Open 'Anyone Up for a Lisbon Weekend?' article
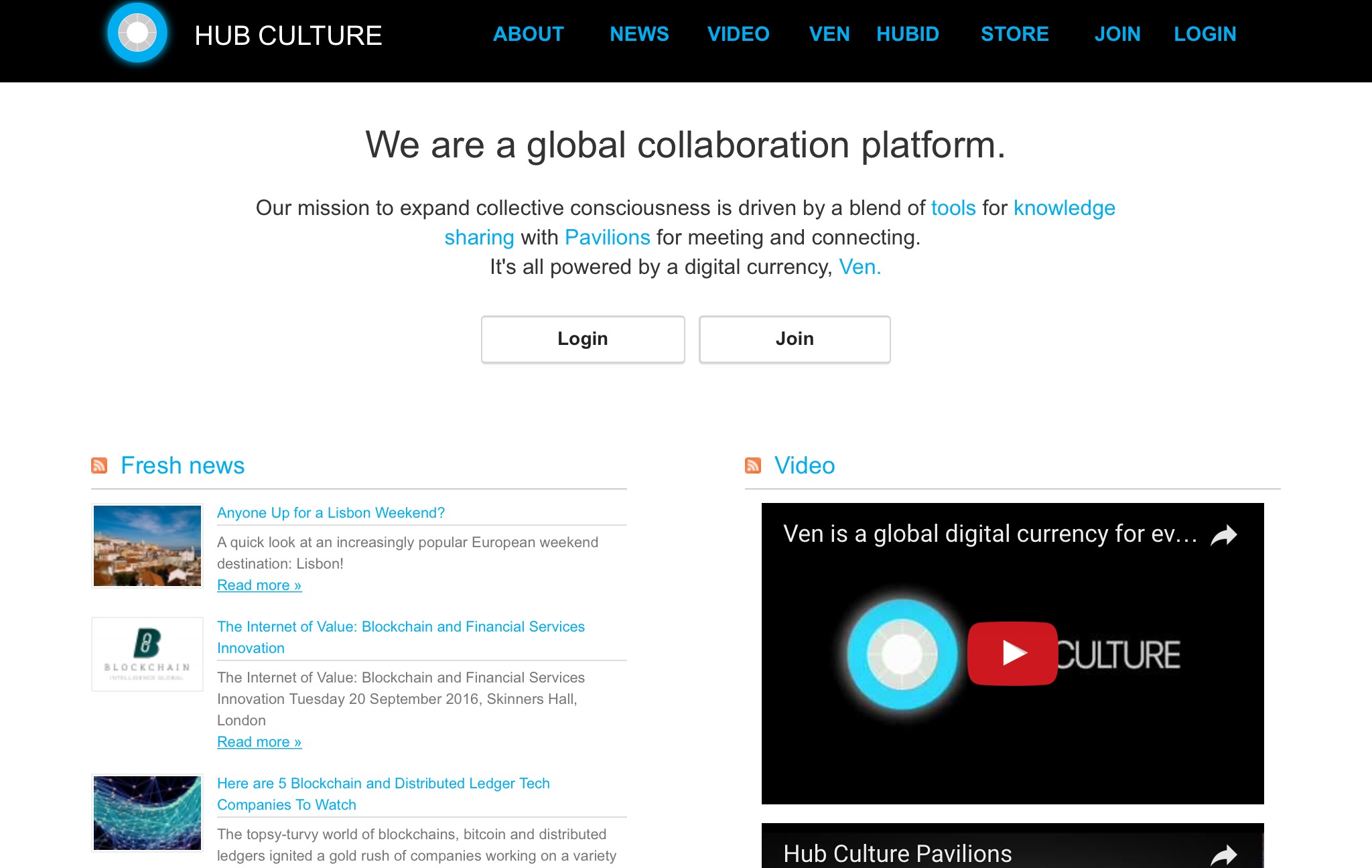The height and width of the screenshot is (868, 1372). tap(331, 513)
